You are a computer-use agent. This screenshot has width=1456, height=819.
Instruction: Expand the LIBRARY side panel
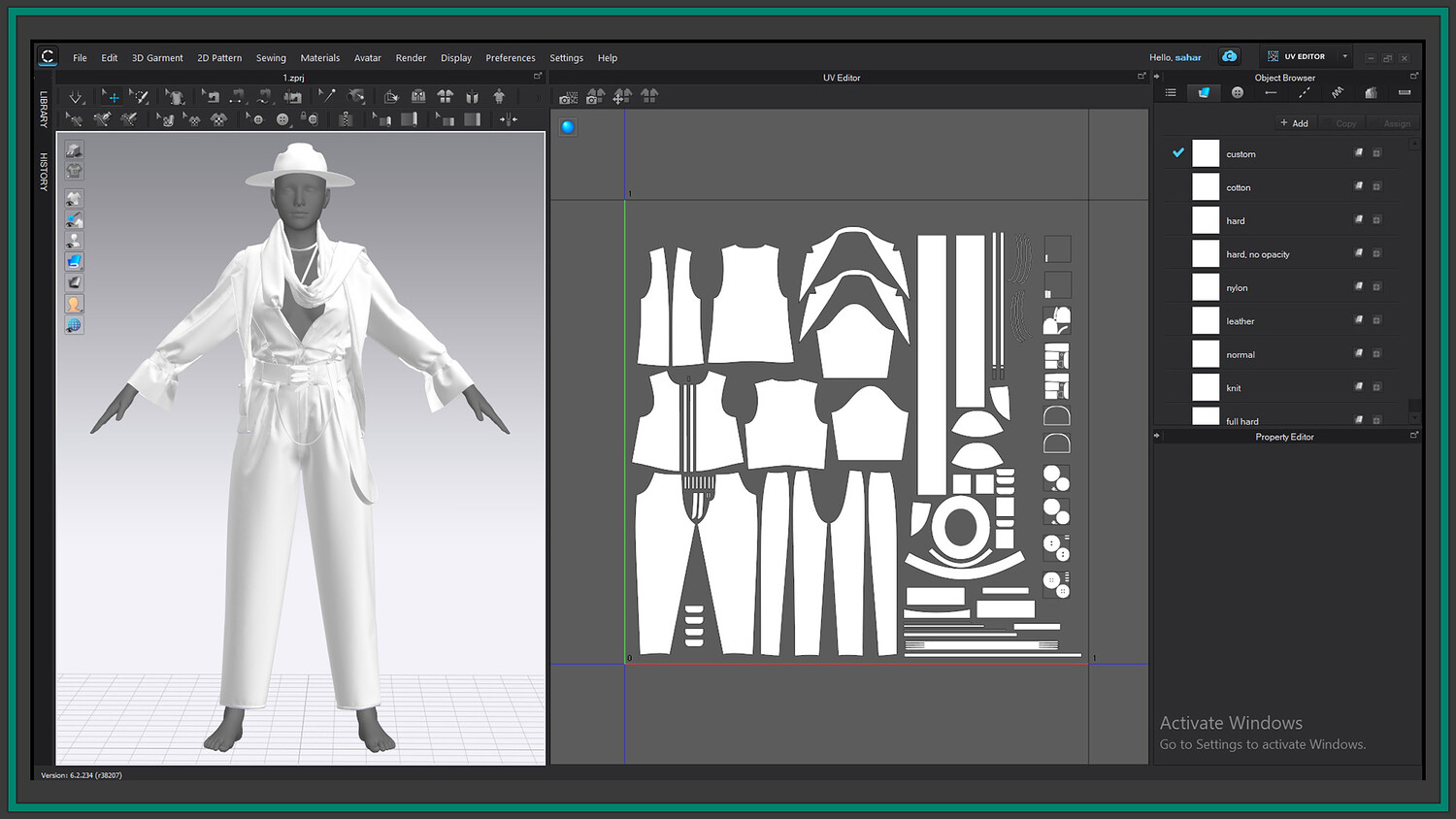pyautogui.click(x=44, y=110)
